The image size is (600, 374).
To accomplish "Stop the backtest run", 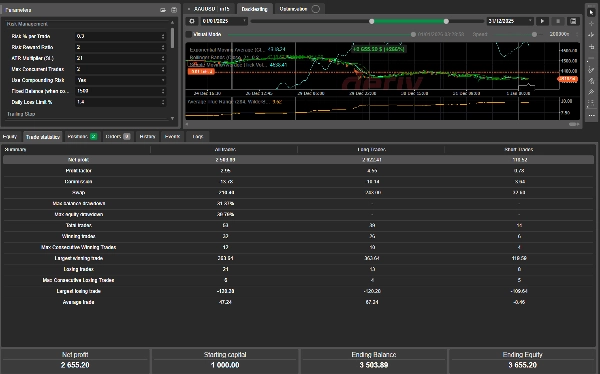I will point(558,21).
